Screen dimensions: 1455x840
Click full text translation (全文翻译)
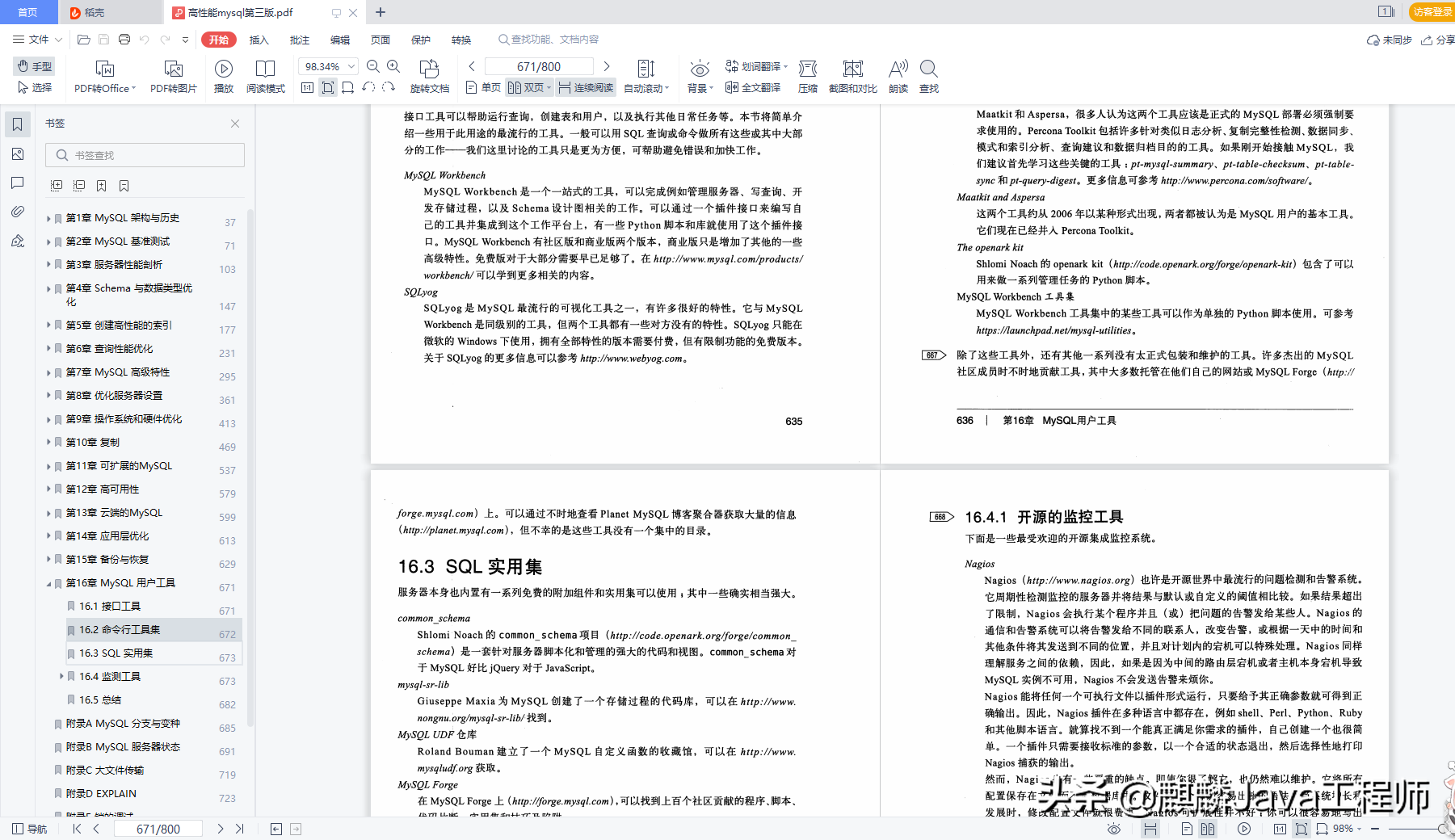(x=753, y=87)
